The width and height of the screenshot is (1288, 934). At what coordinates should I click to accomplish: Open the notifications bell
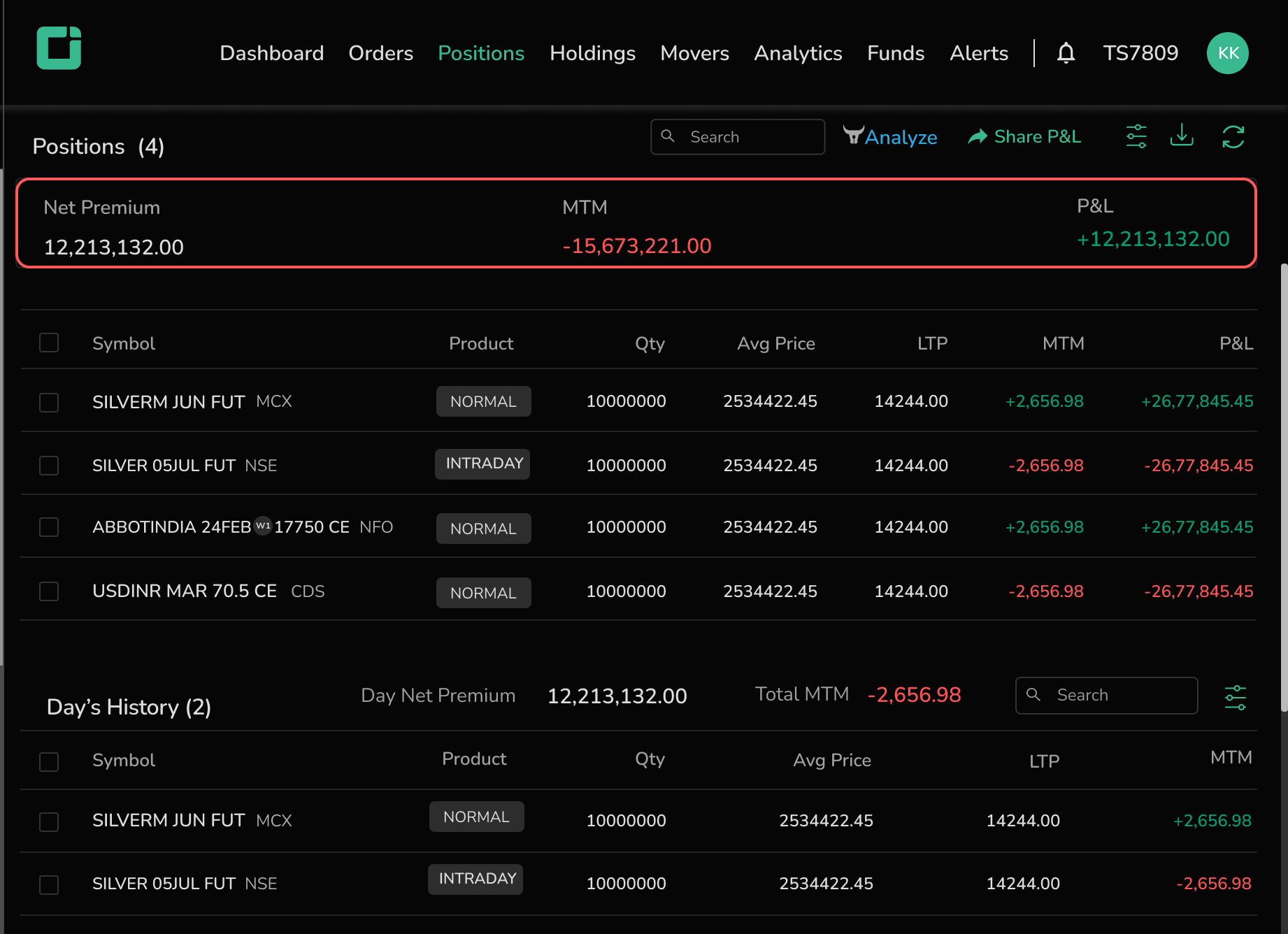pos(1066,53)
